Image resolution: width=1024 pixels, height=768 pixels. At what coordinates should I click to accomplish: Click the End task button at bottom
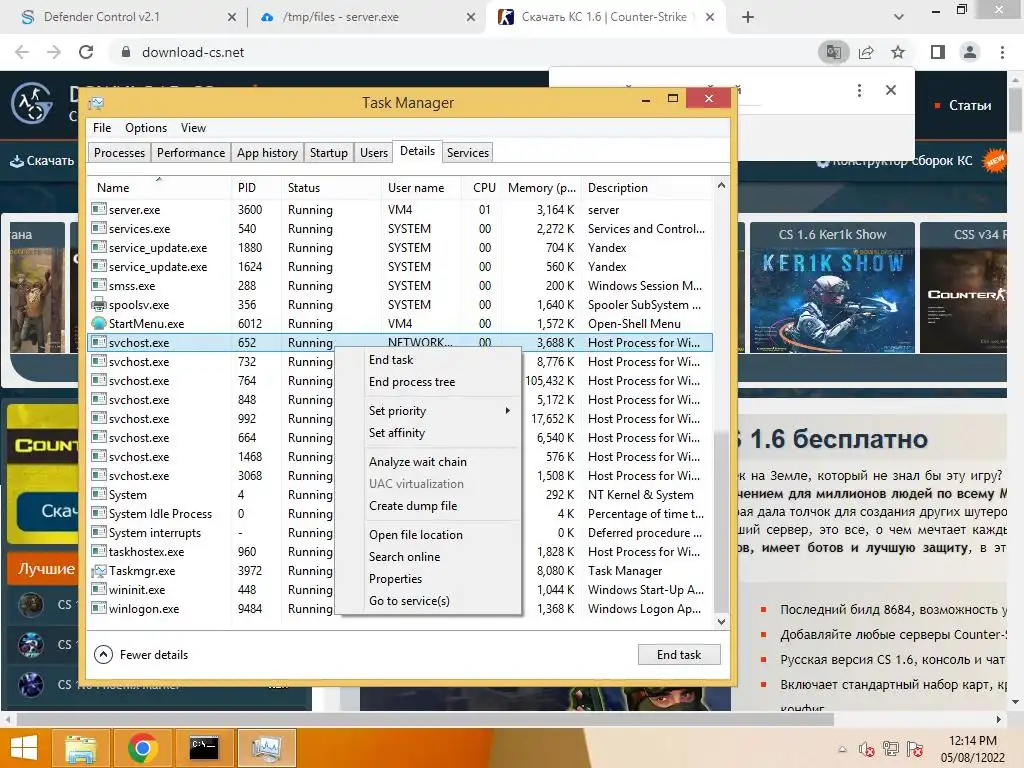[679, 654]
